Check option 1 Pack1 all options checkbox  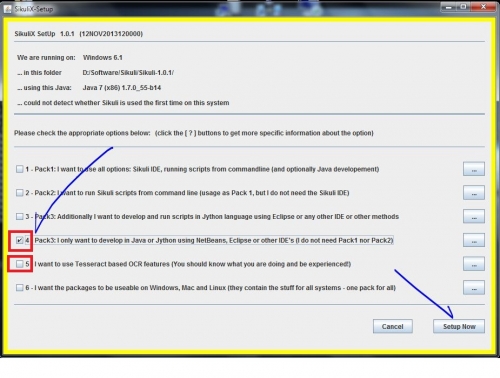(x=20, y=169)
